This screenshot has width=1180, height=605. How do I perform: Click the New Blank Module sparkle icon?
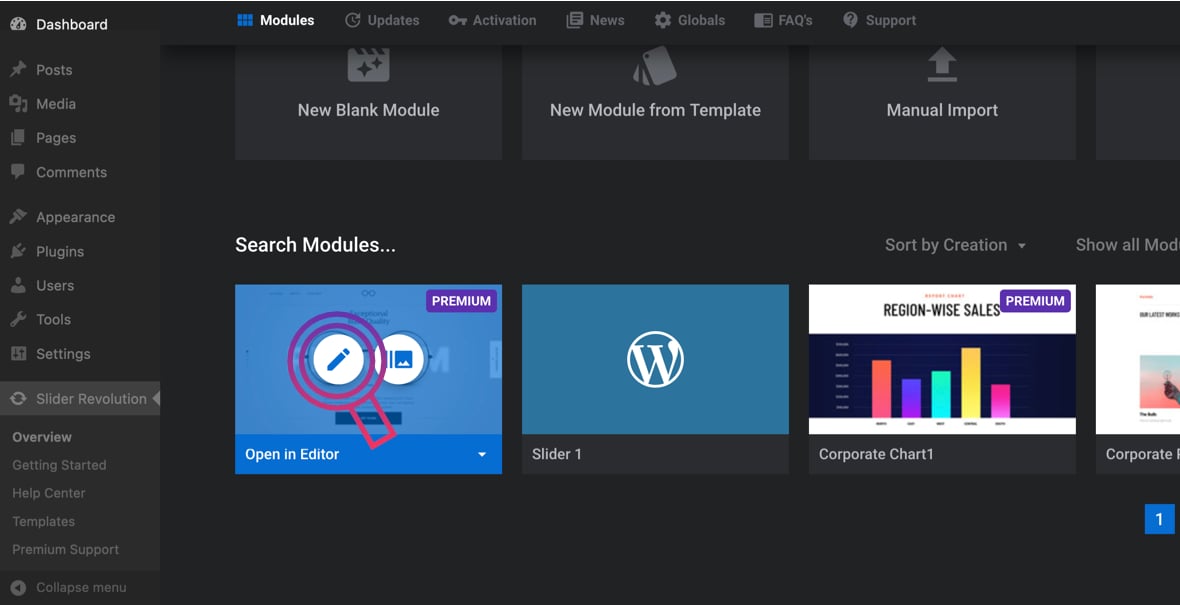[368, 65]
